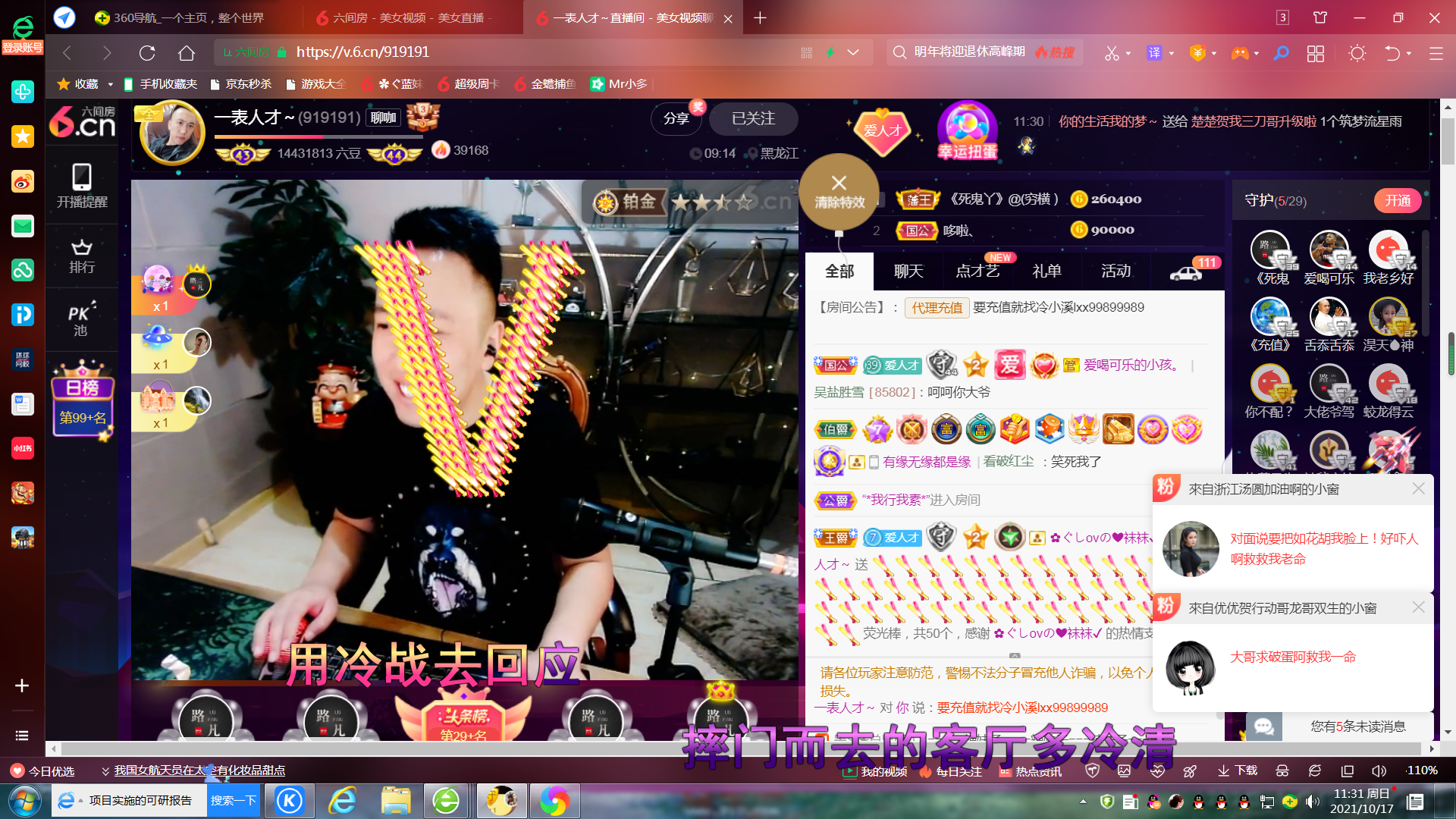Click the 代理充值 button in announcement

(937, 308)
